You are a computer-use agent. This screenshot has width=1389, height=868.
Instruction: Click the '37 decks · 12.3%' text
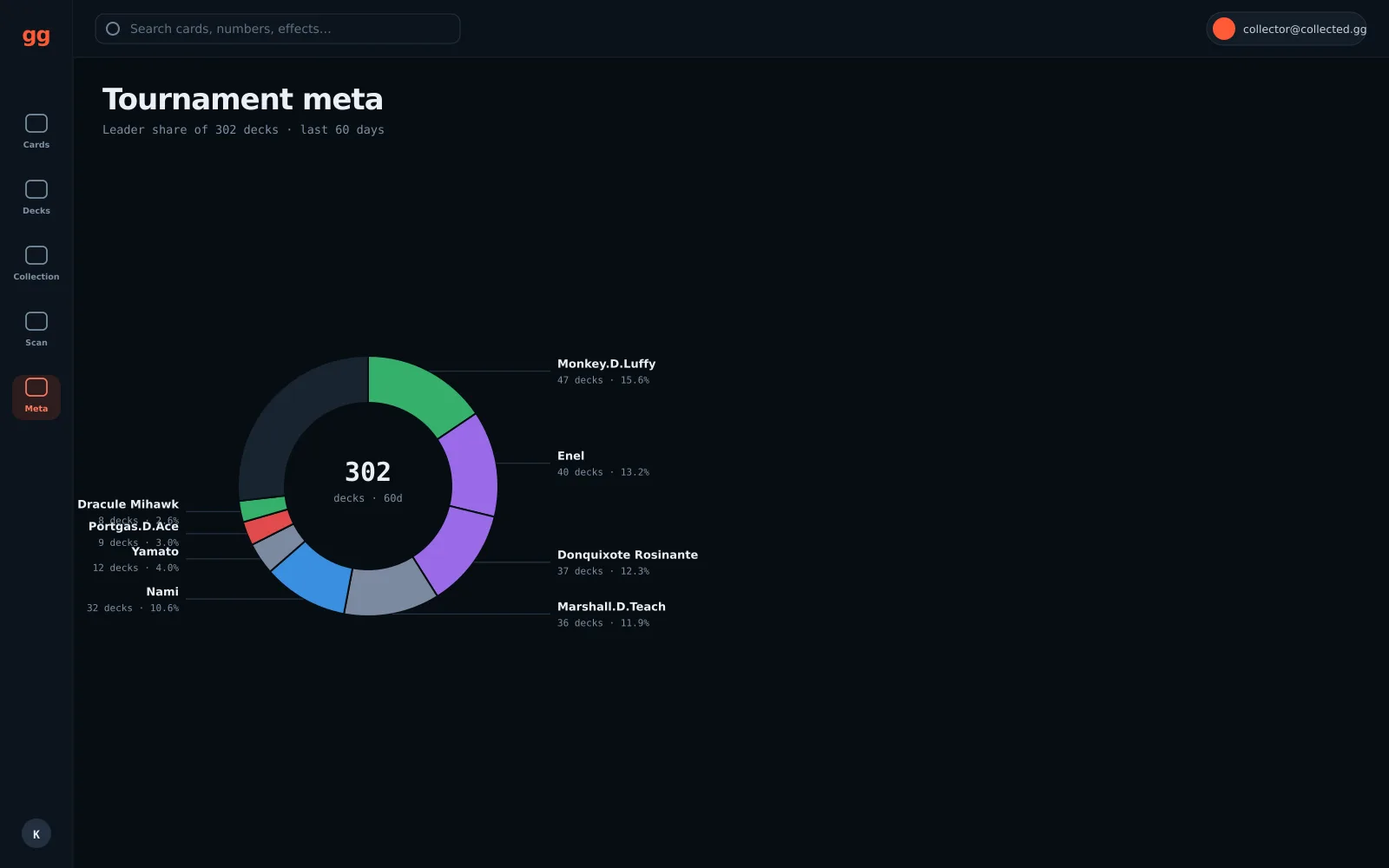[x=603, y=571]
